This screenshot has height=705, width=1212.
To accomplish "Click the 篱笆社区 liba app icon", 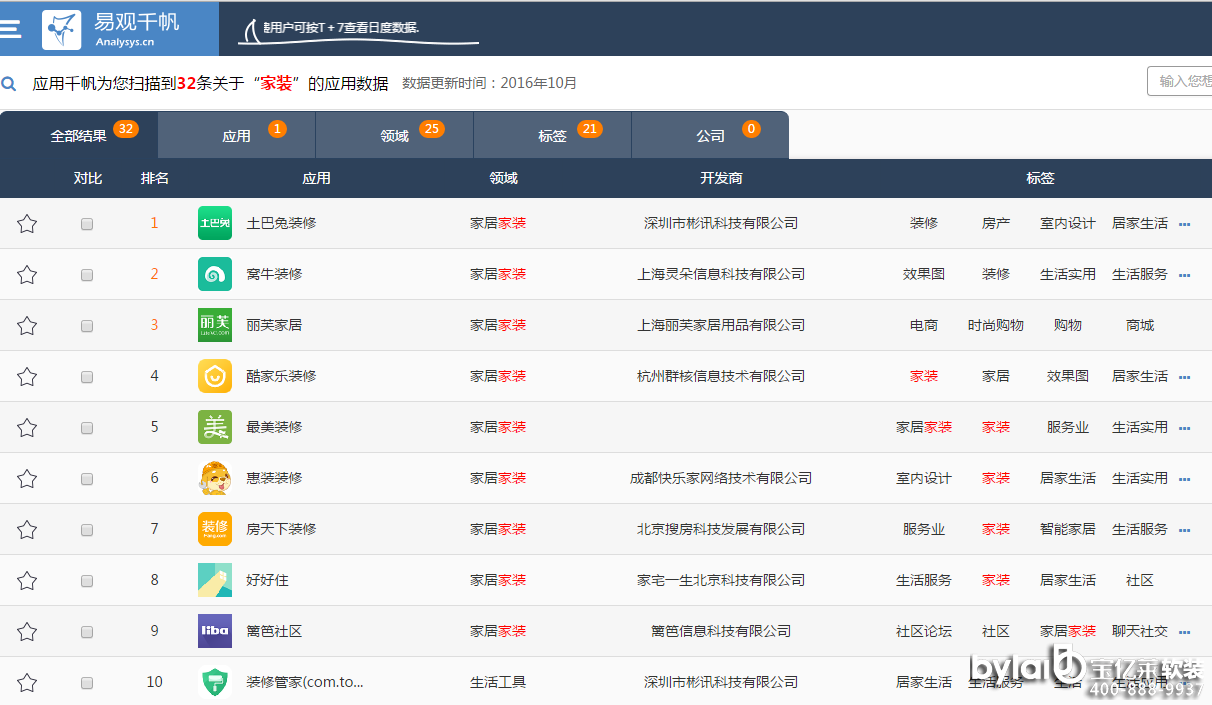I will point(214,631).
